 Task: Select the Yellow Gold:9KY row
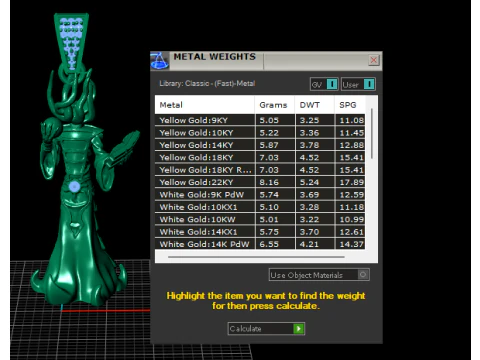coord(260,120)
